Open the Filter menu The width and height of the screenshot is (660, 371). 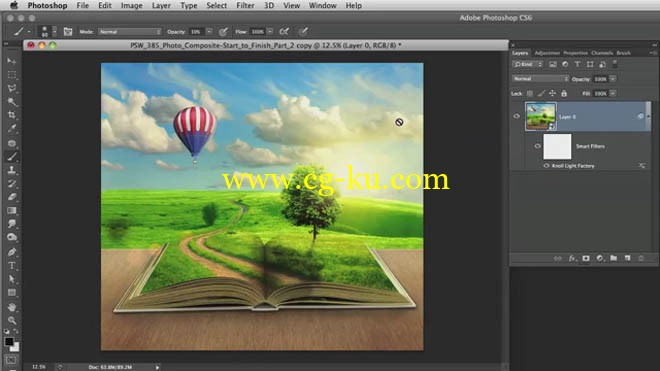click(245, 5)
